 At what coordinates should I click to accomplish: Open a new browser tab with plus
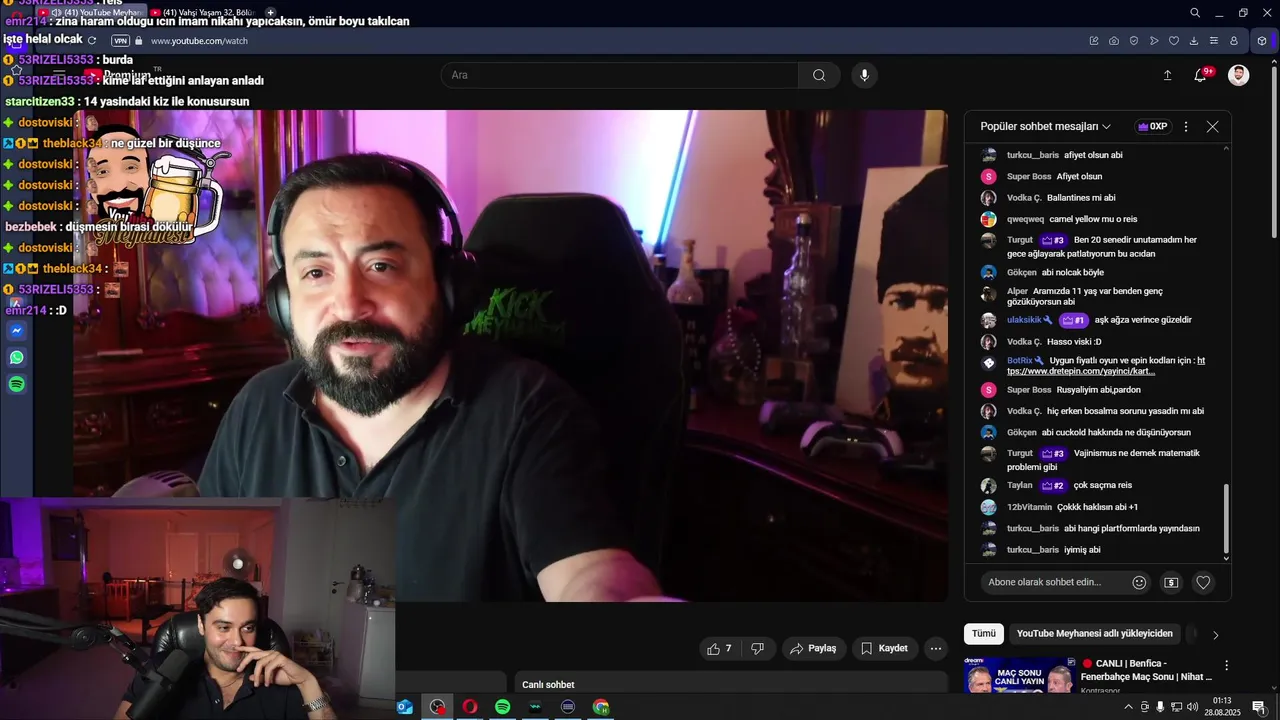coord(270,12)
